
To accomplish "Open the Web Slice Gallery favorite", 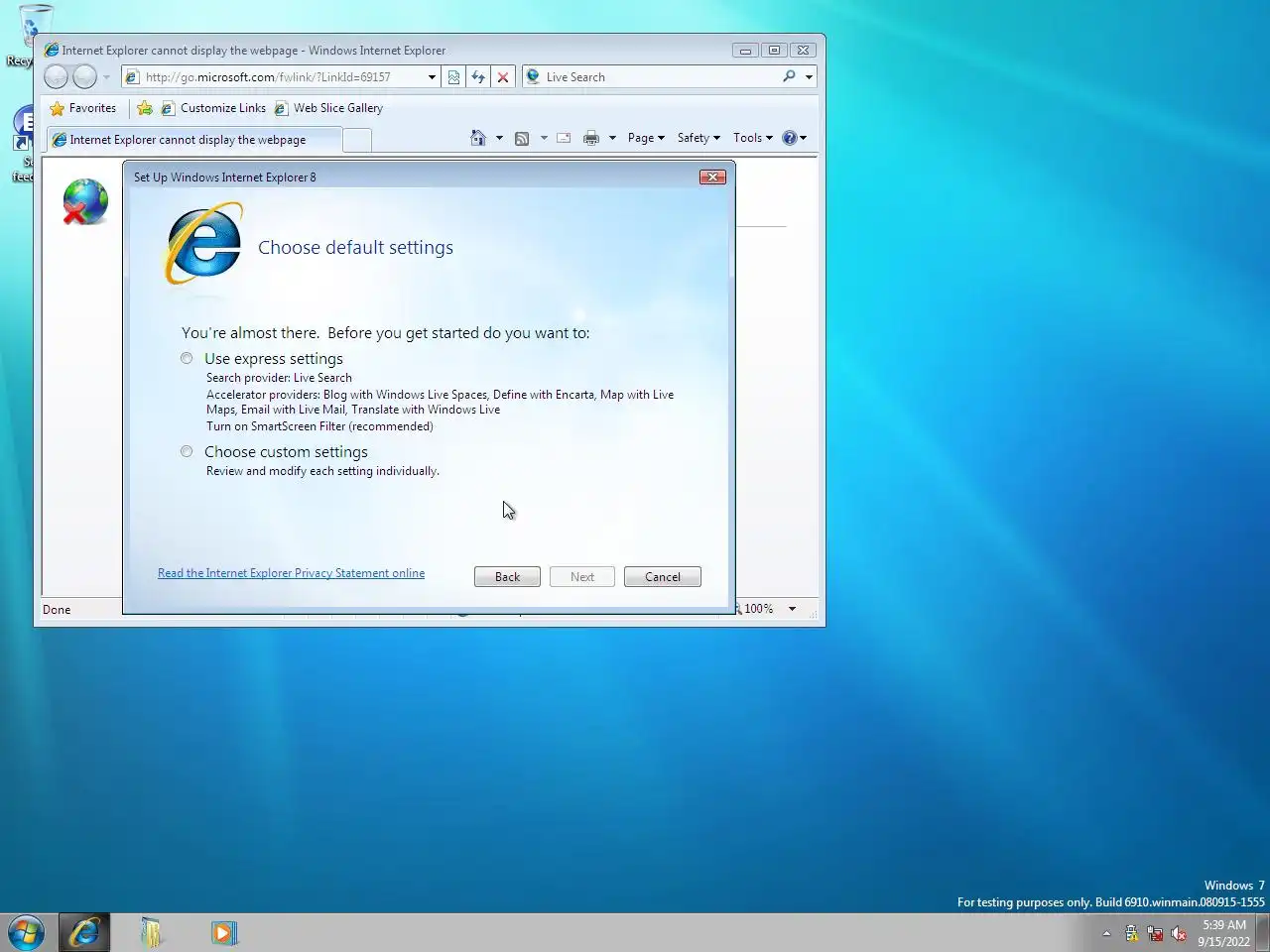I will pyautogui.click(x=328, y=108).
